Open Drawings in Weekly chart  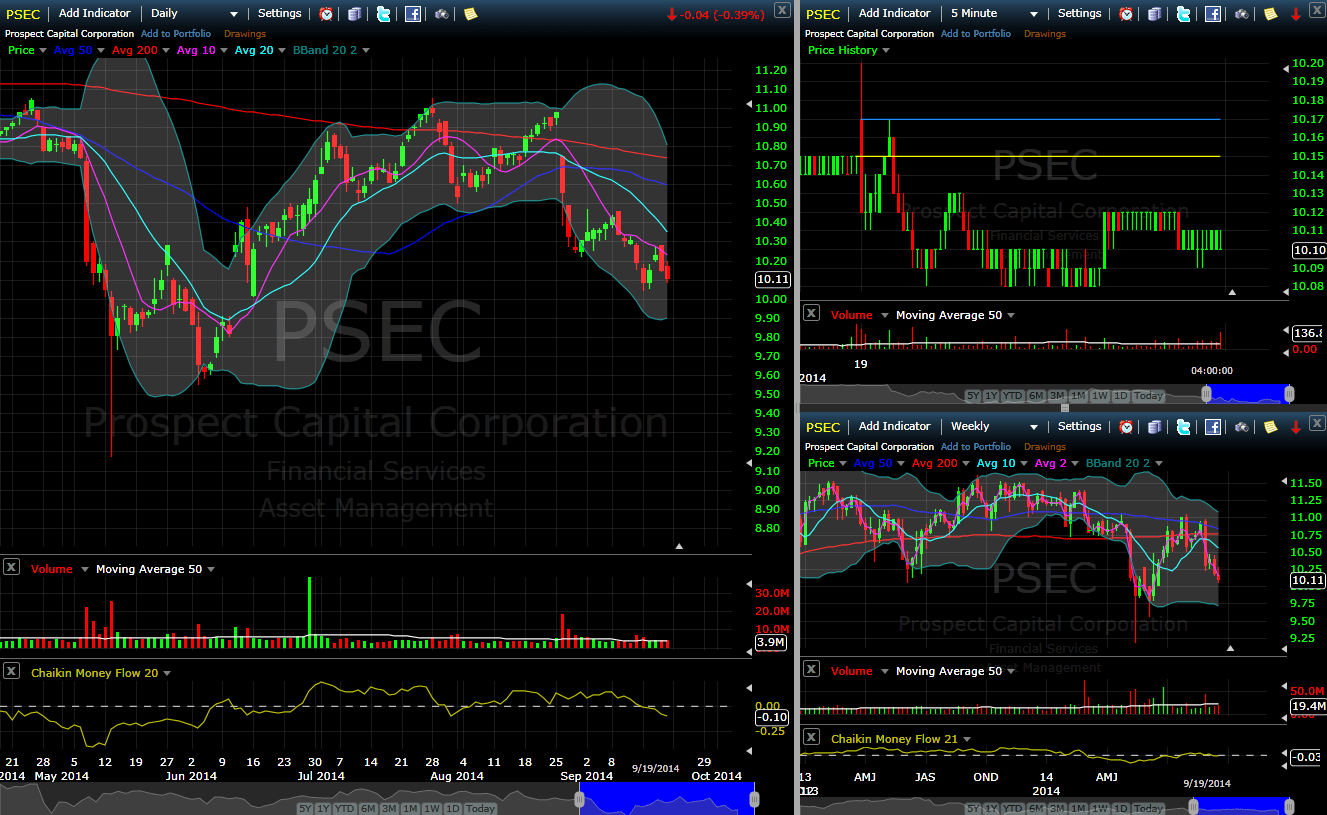(1045, 447)
